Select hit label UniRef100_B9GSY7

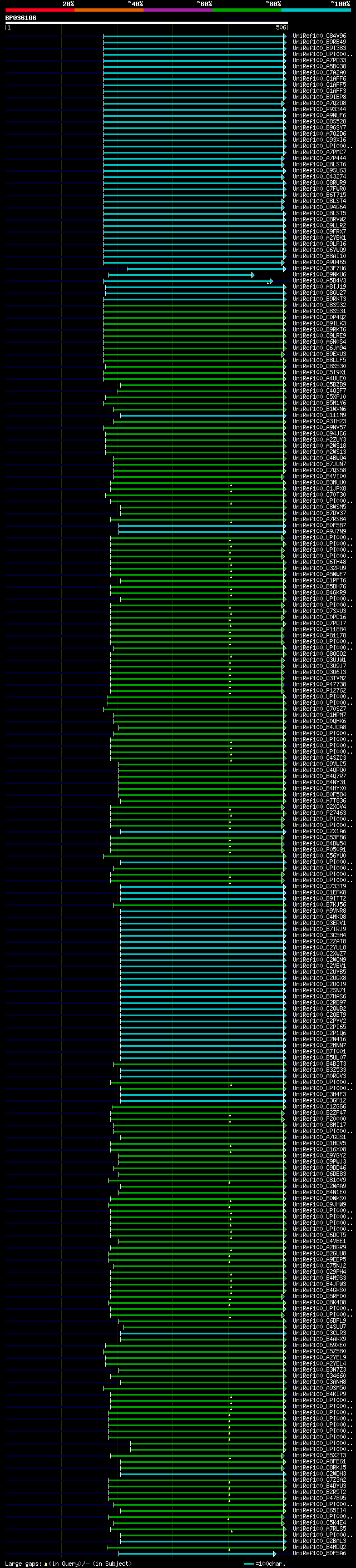click(319, 128)
